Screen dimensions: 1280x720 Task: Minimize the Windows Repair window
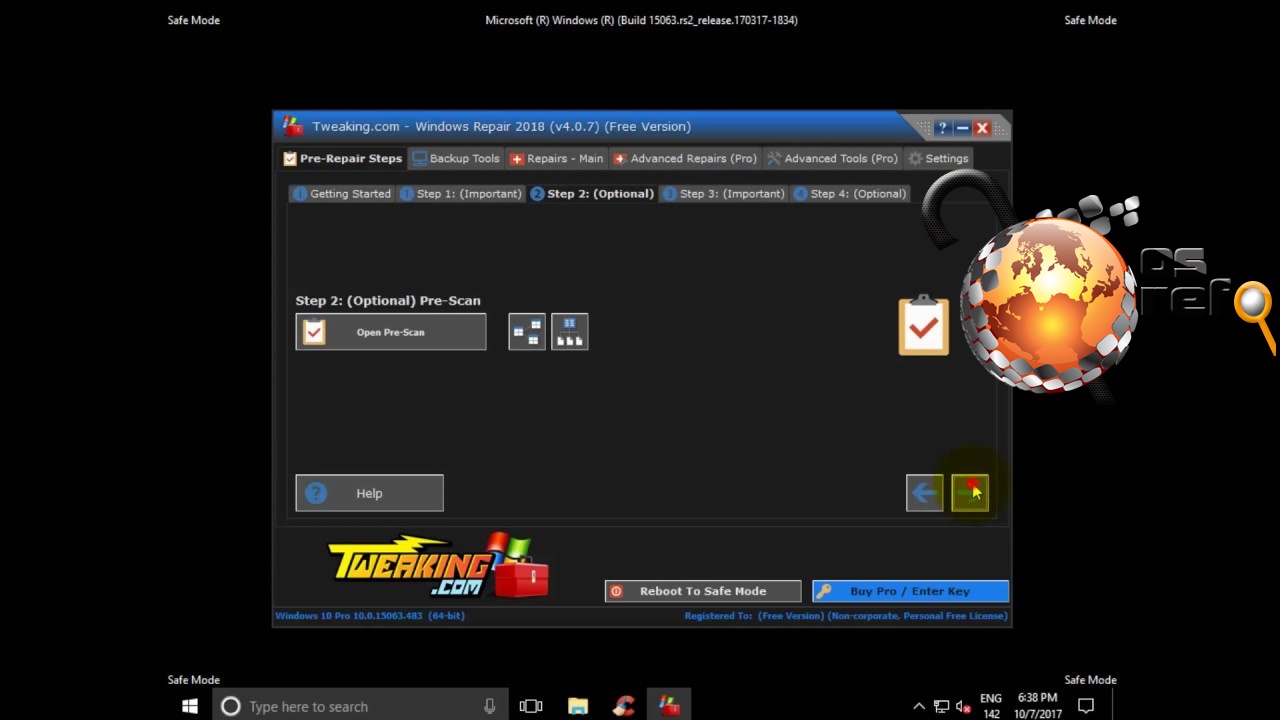(x=962, y=128)
